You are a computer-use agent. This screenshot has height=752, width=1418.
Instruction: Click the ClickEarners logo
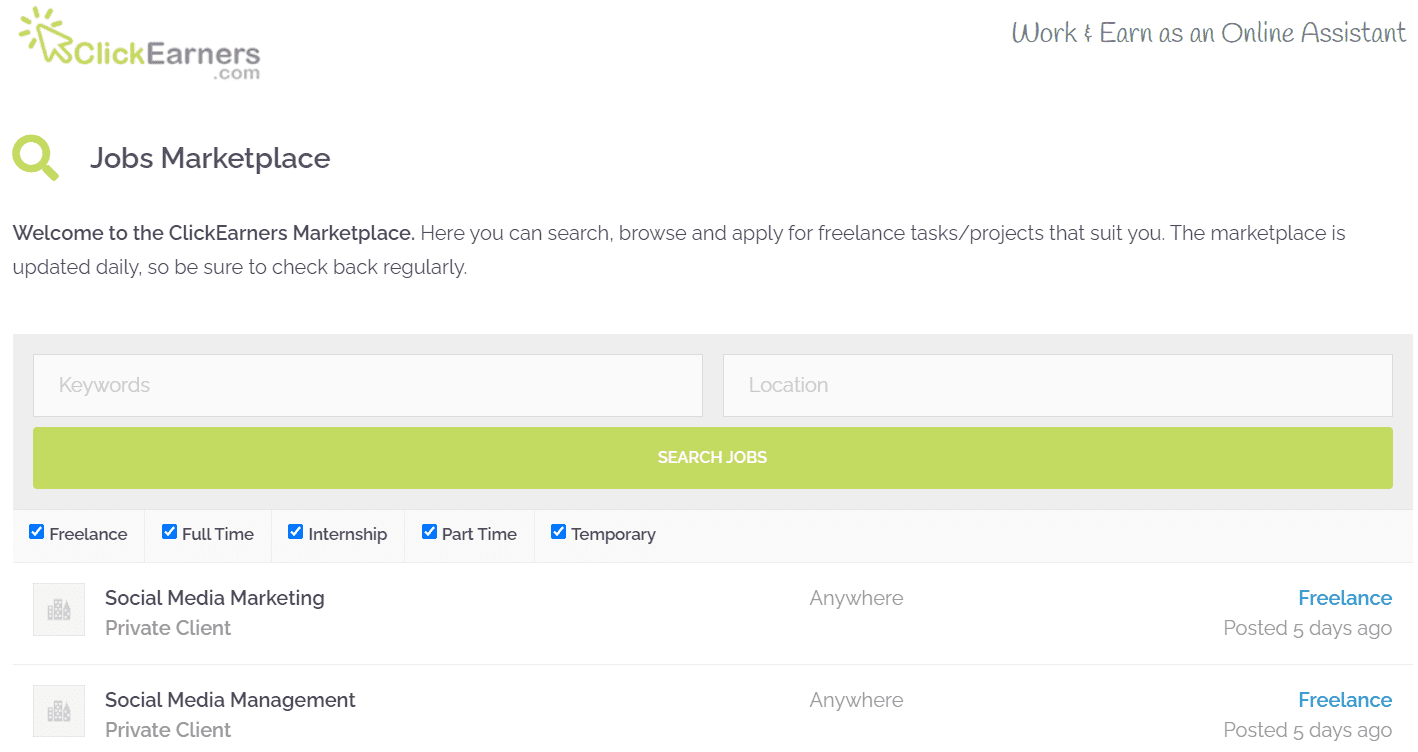pyautogui.click(x=139, y=45)
